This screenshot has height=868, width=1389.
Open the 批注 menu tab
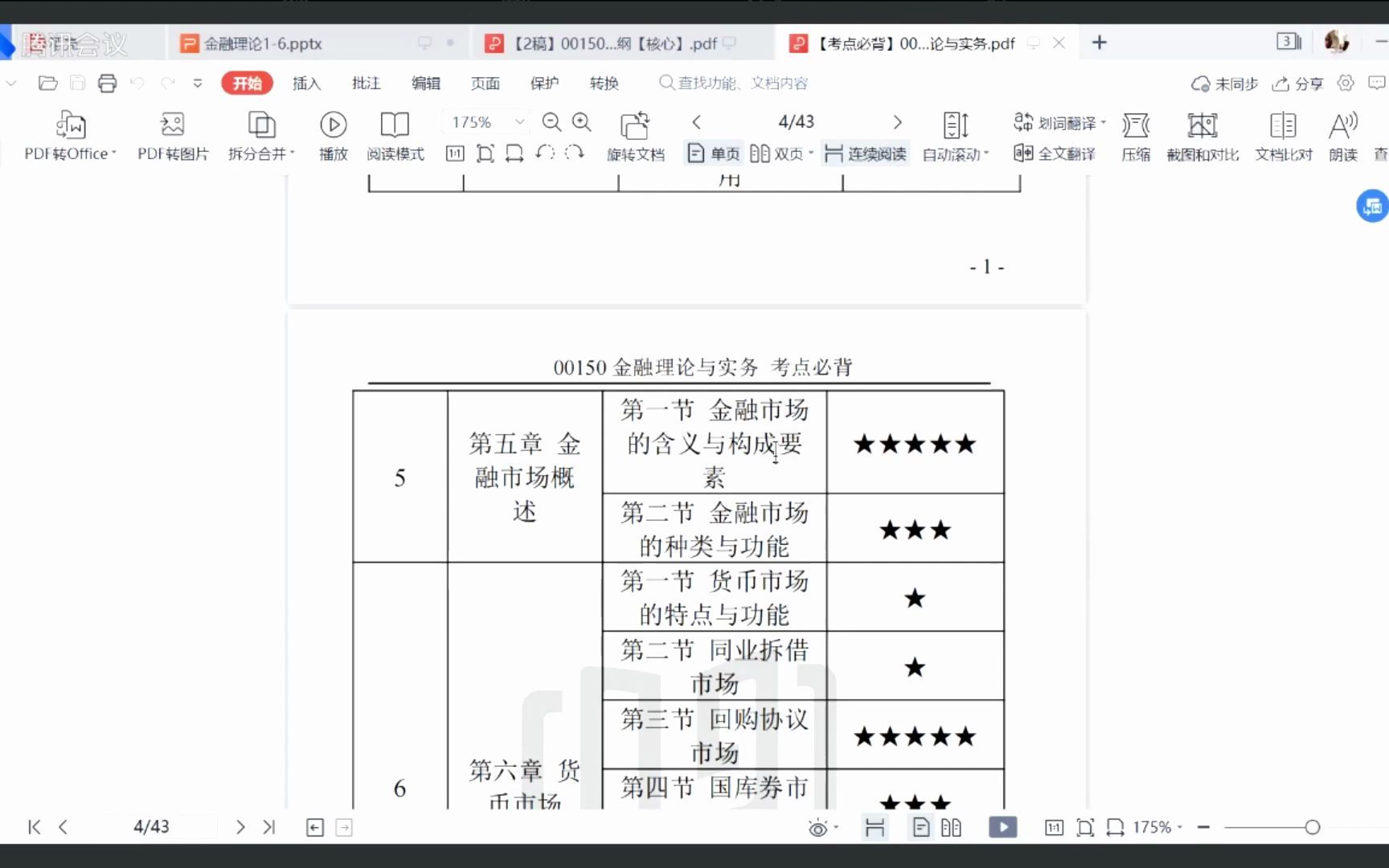pos(366,83)
